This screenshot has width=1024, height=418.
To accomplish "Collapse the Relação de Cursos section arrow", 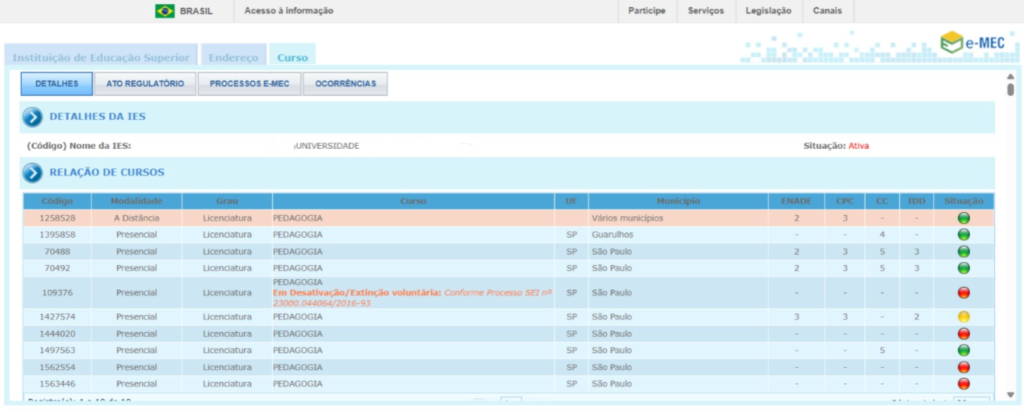I will pyautogui.click(x=33, y=172).
